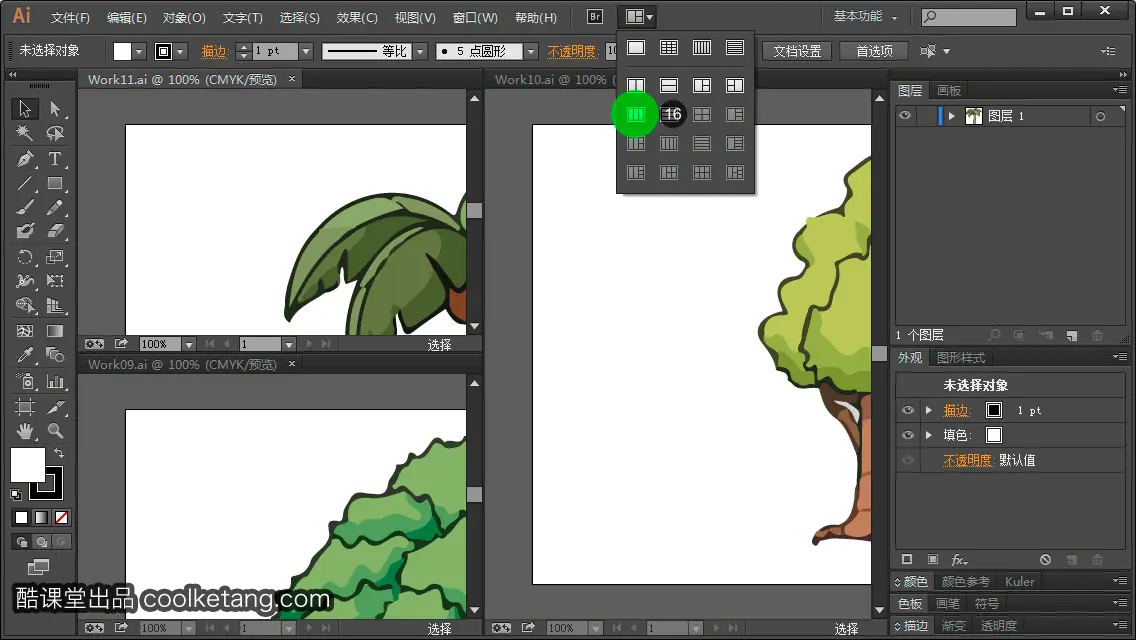
Task: Open variable width profile 等比 dropdown
Action: [420, 51]
